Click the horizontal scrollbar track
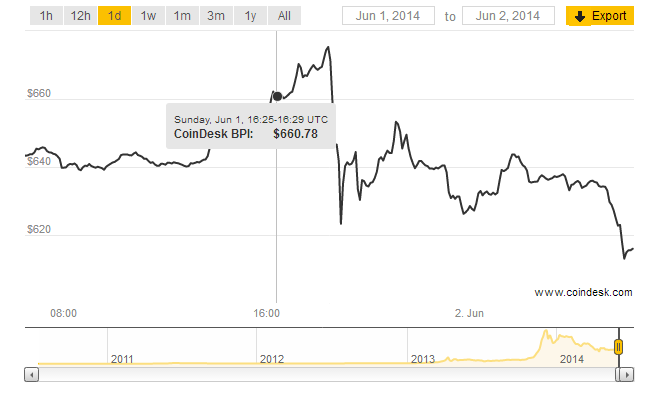Image resolution: width=656 pixels, height=398 pixels. coord(328,375)
